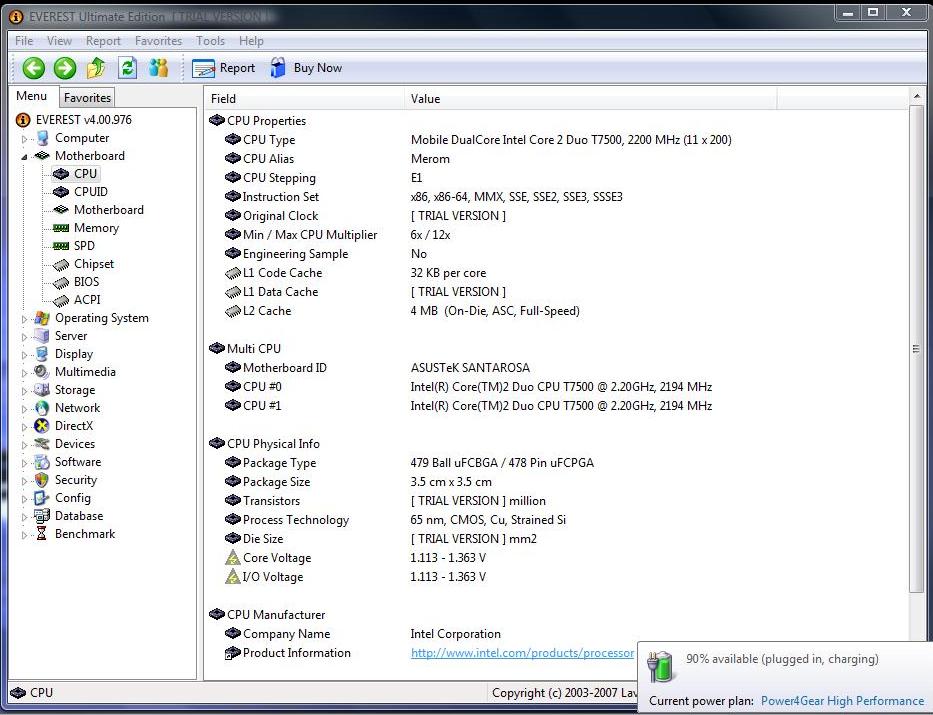
Task: Expand the Server tree node
Action: coord(24,337)
